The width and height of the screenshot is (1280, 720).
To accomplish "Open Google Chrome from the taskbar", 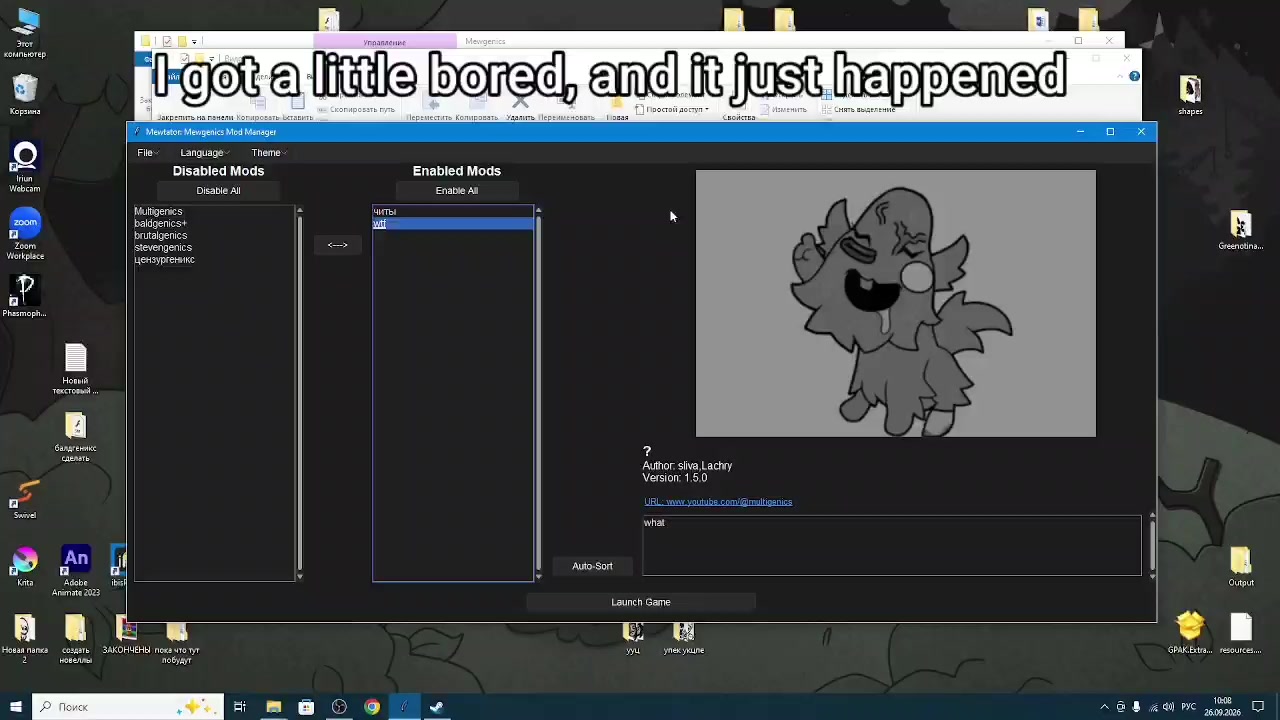I will [372, 707].
